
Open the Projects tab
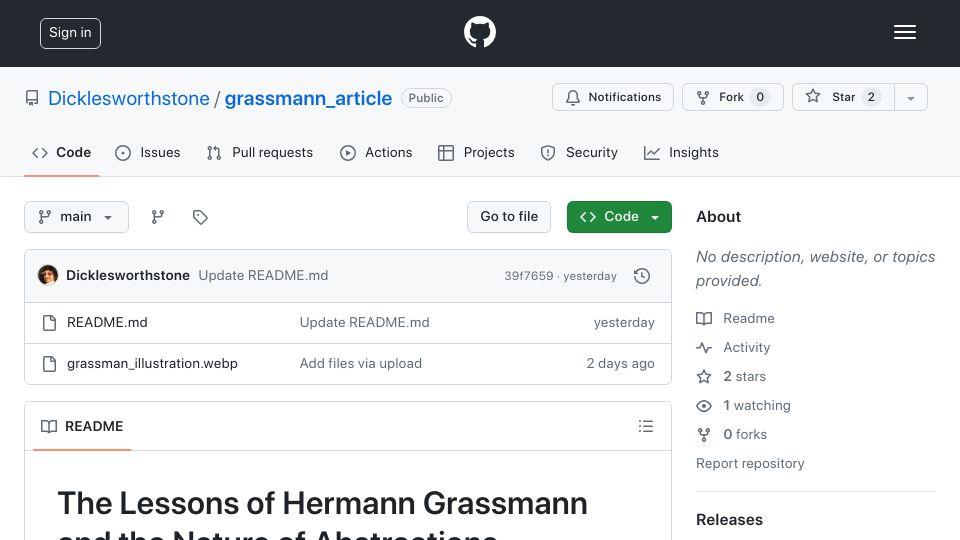point(476,152)
